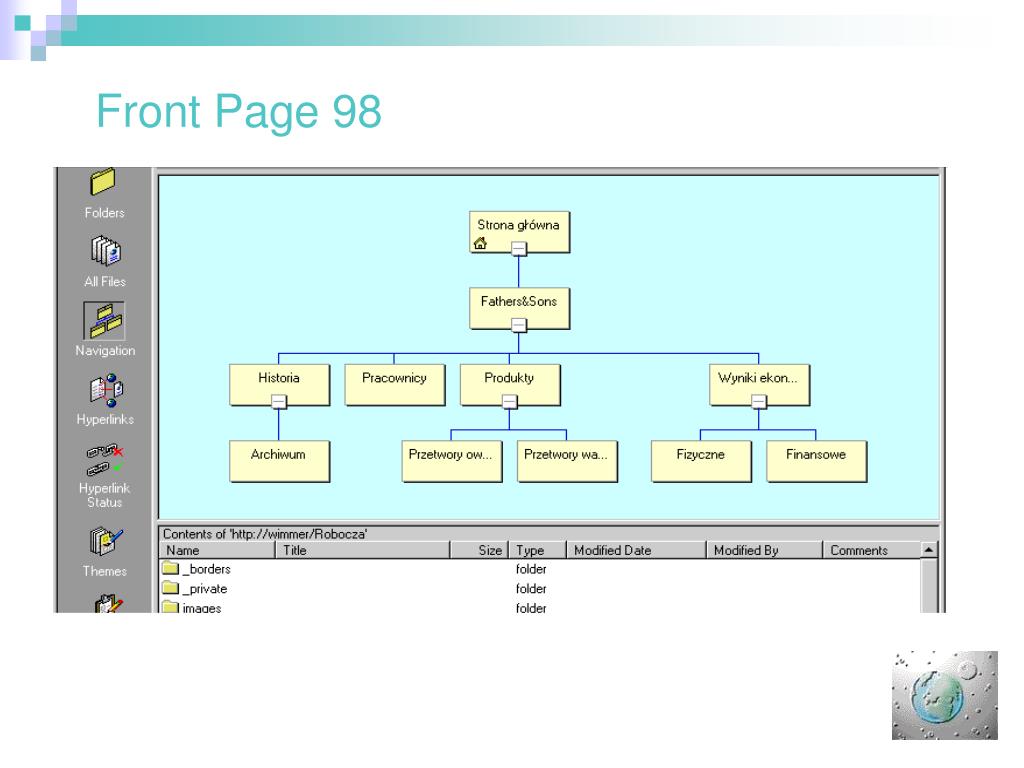Select the Strona główna page box

coord(519,232)
